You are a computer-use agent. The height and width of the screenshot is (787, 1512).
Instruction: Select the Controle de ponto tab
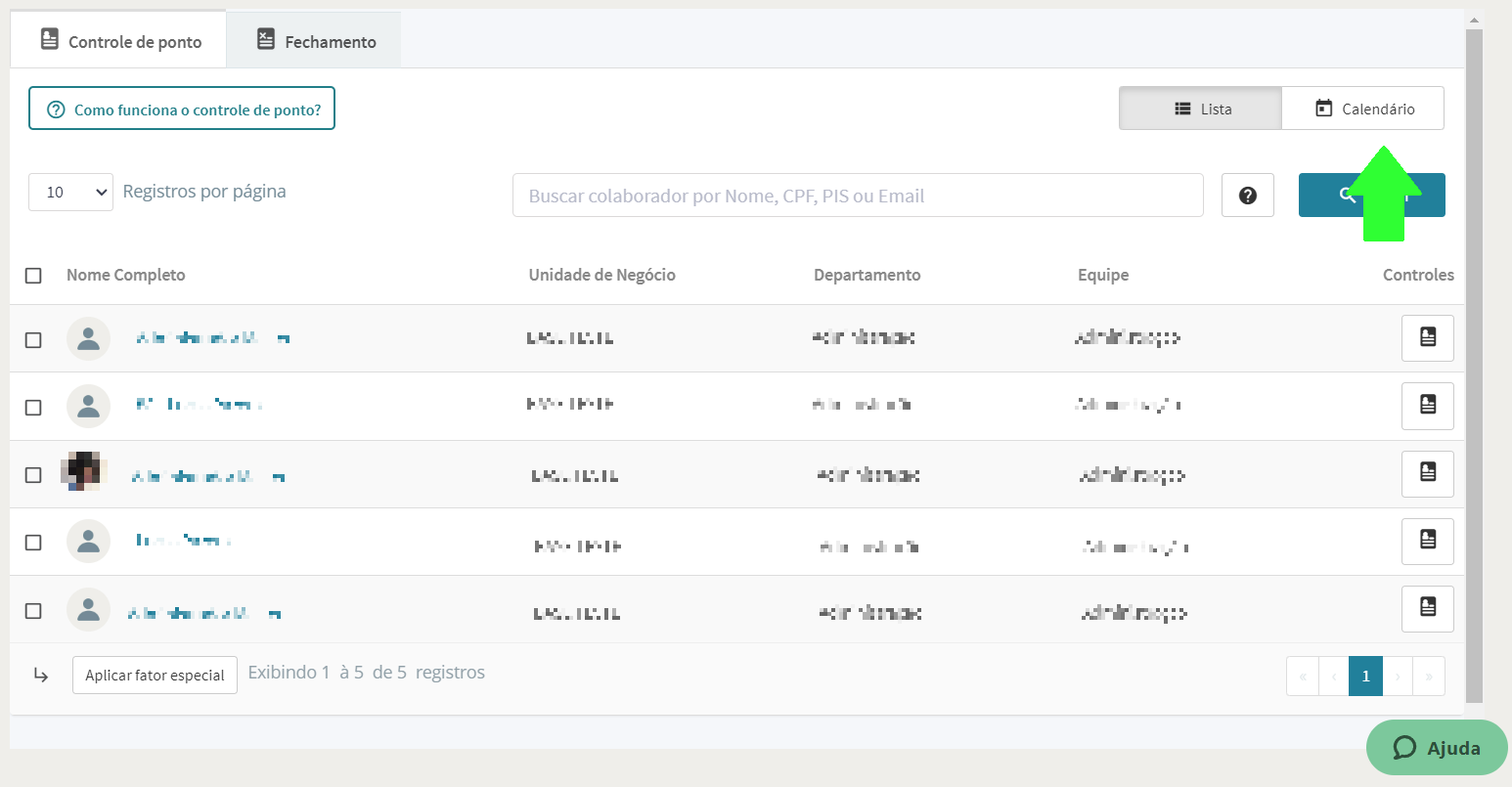pos(119,41)
